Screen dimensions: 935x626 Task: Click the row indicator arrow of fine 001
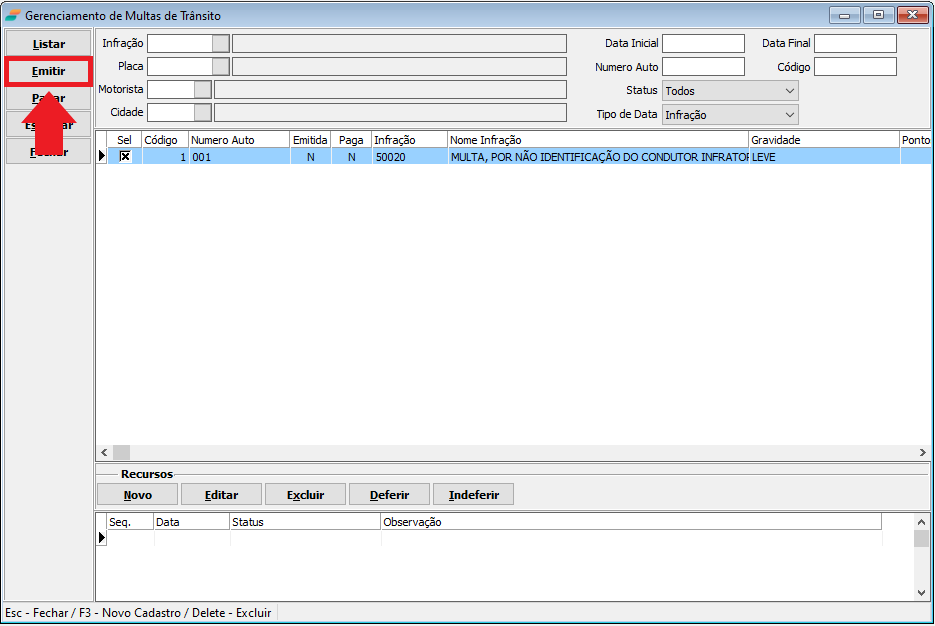click(x=101, y=157)
